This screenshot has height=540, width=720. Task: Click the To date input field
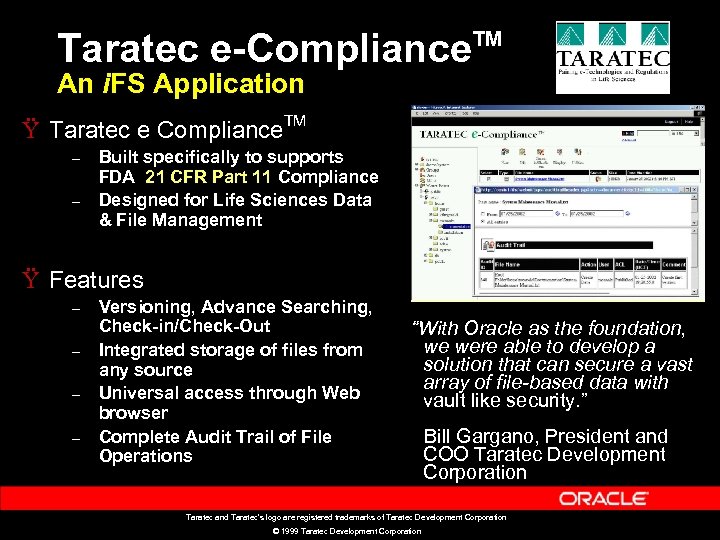[x=596, y=214]
